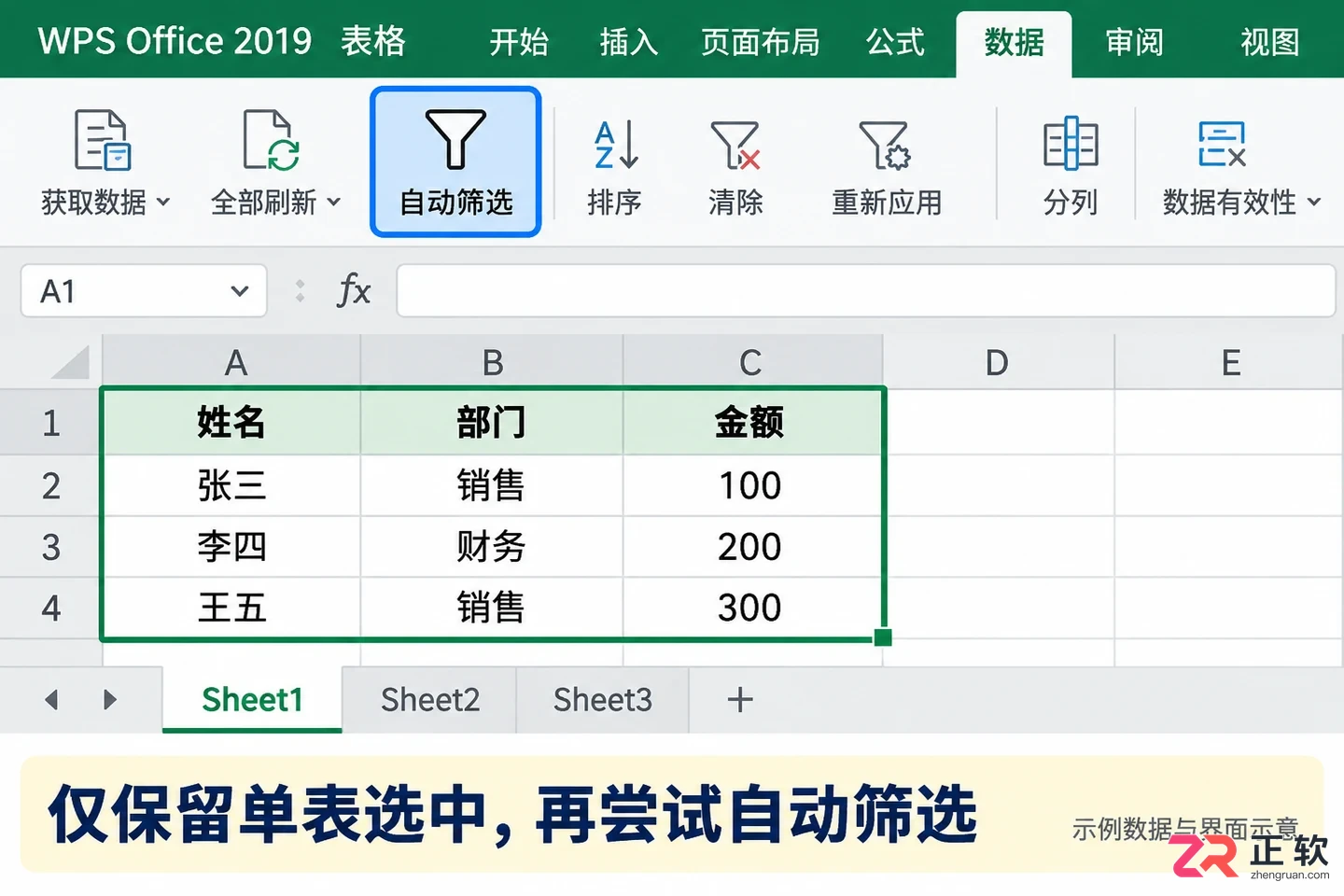
Task: Select column D header
Action: coord(999,362)
